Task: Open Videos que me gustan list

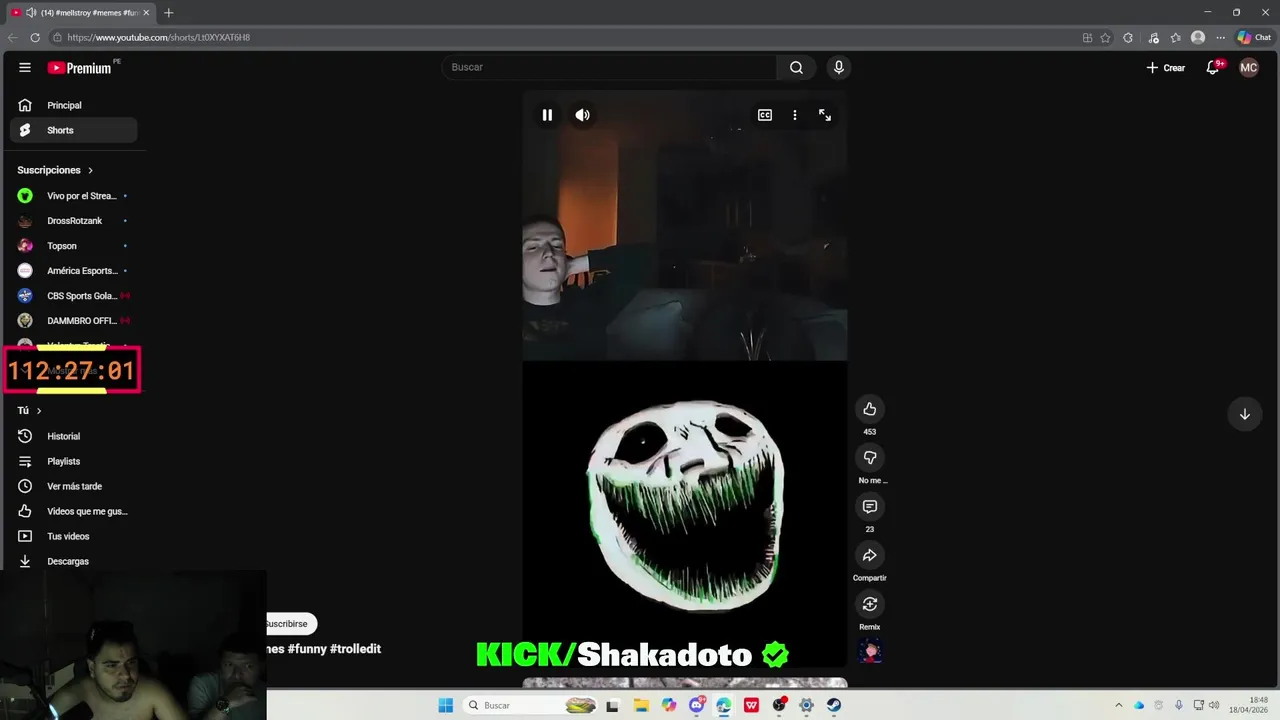Action: click(x=74, y=511)
